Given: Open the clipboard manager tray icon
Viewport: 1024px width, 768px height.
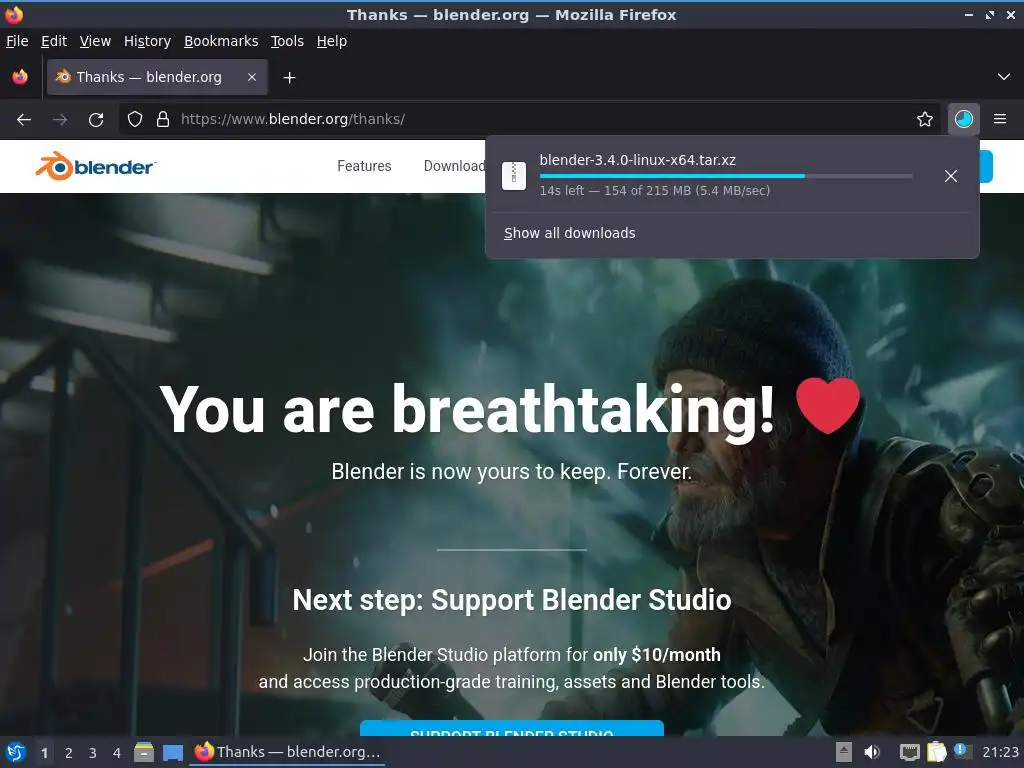Looking at the screenshot, I should [x=936, y=752].
